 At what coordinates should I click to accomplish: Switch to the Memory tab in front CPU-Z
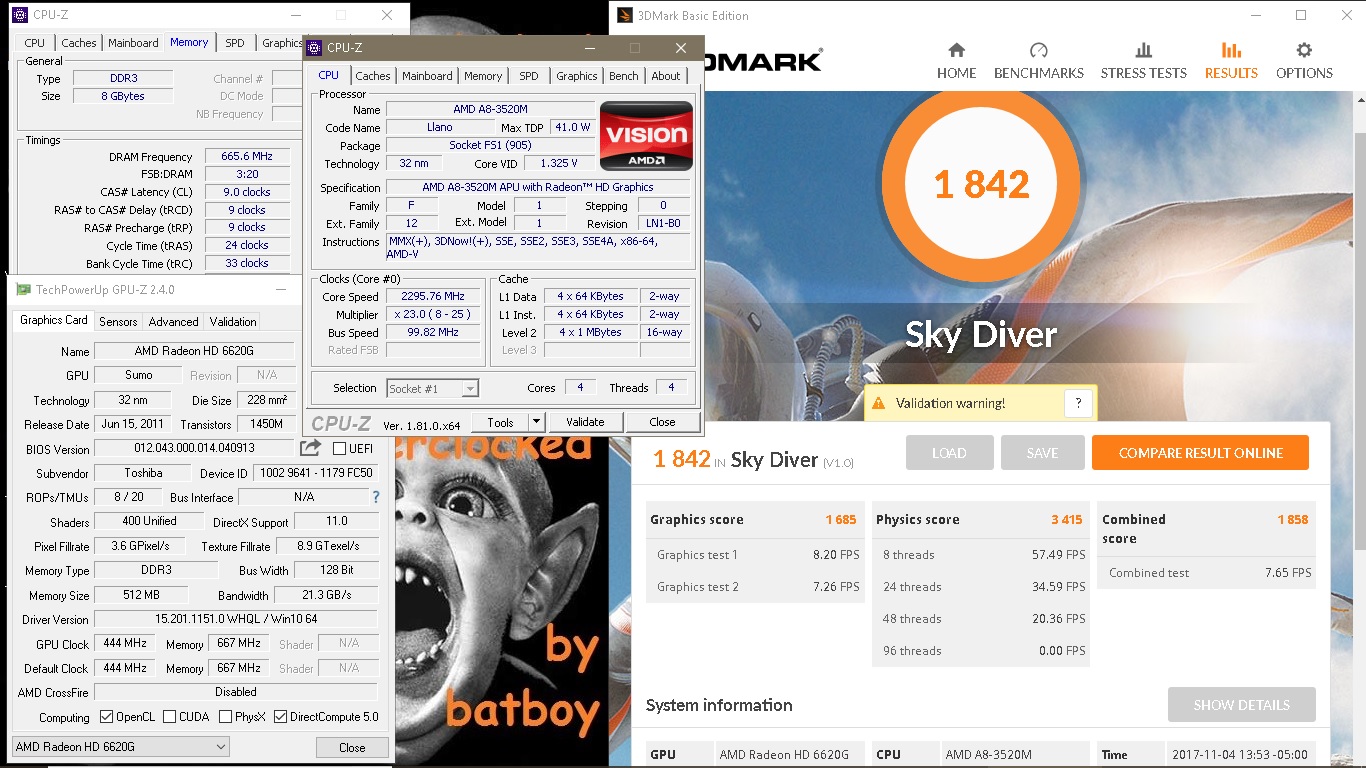[483, 76]
